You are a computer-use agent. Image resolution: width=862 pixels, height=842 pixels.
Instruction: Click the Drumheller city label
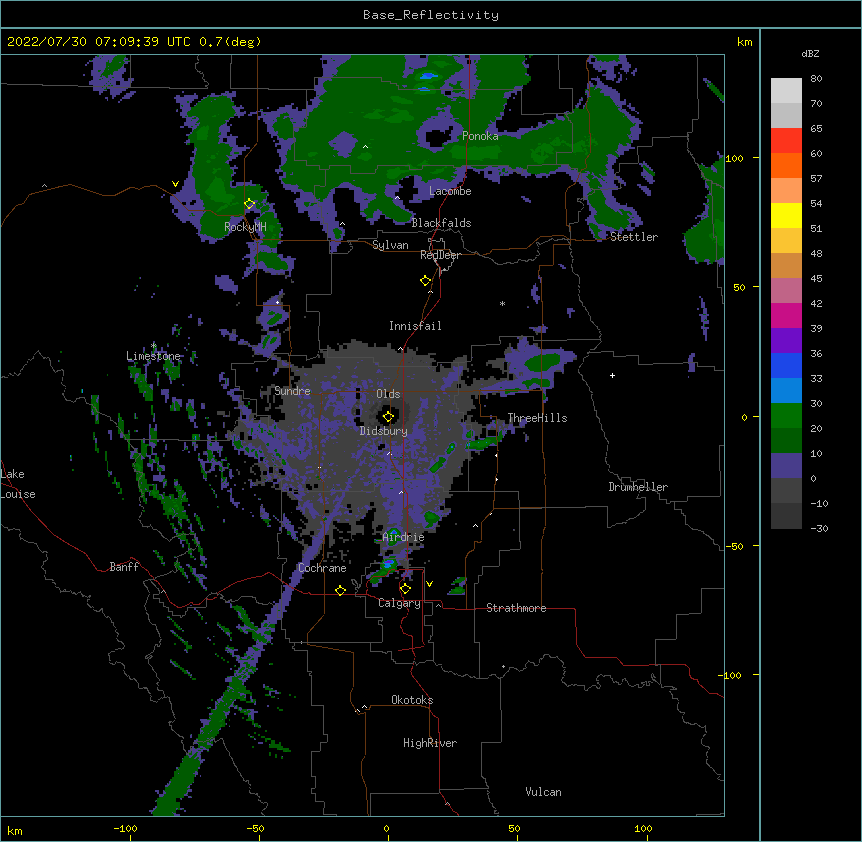point(638,487)
